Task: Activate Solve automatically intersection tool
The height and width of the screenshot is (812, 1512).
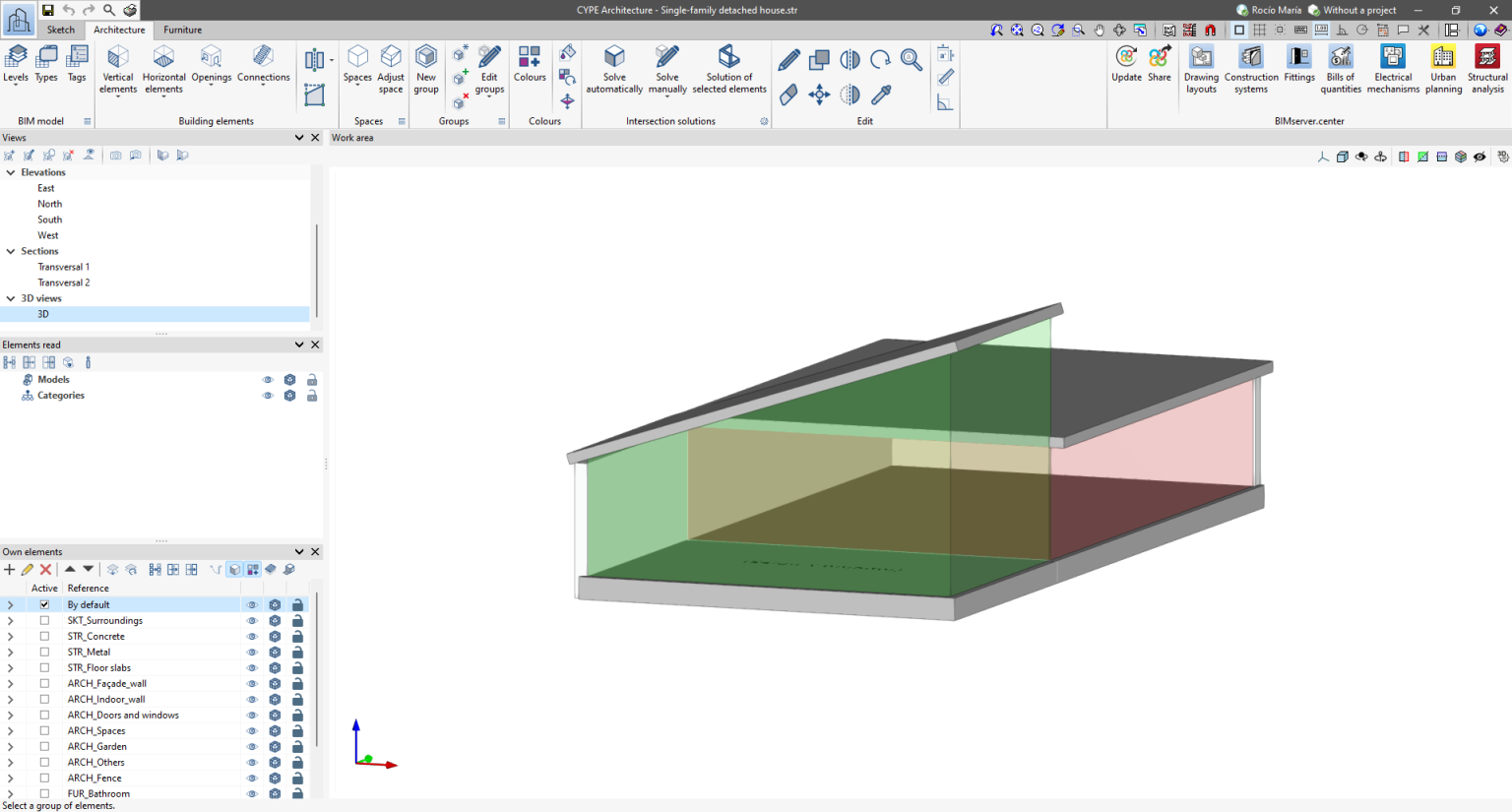Action: (614, 67)
